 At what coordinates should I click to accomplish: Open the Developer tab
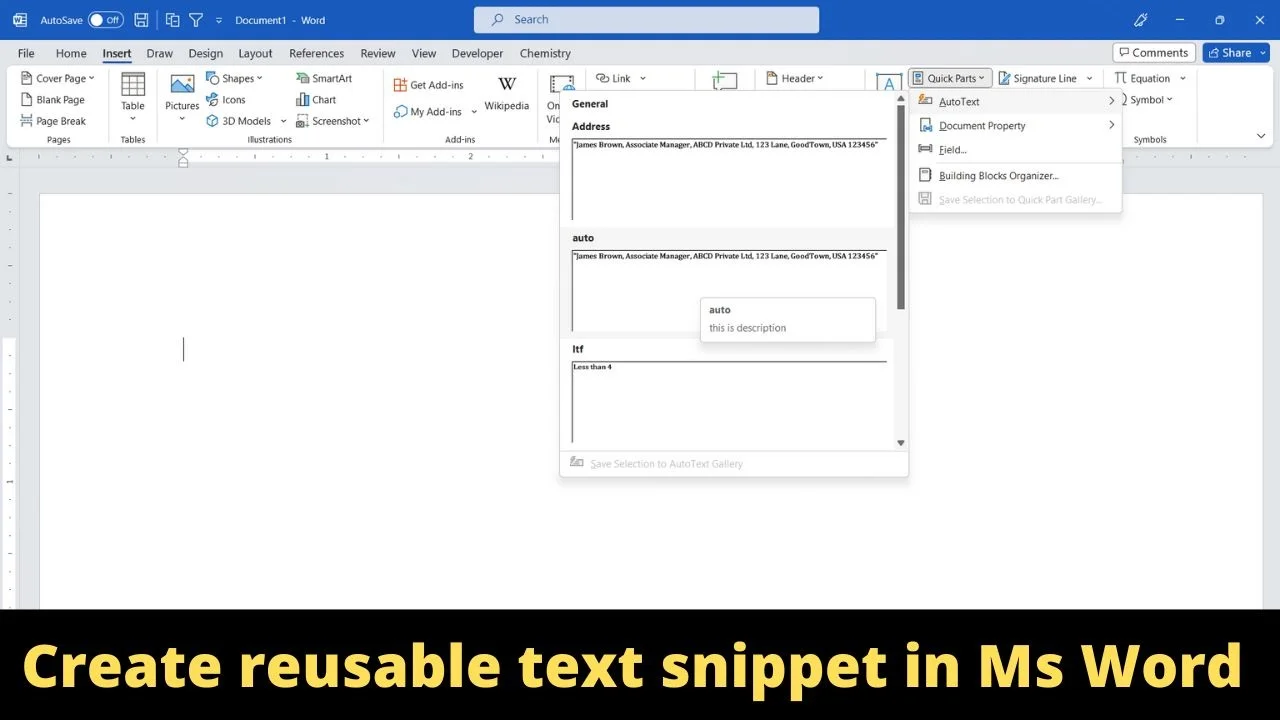(477, 54)
